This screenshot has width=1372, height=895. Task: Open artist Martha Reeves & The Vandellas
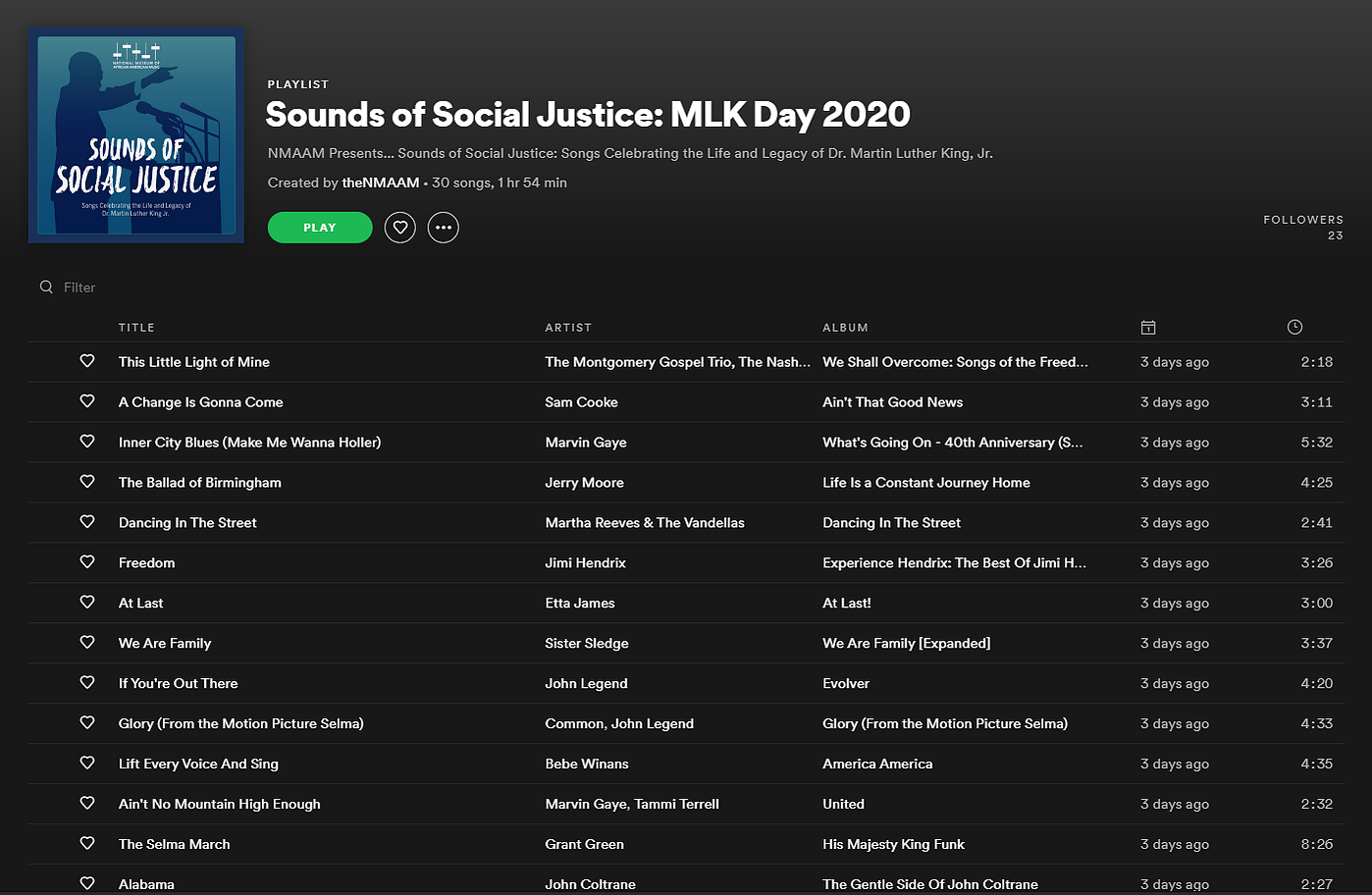click(645, 523)
